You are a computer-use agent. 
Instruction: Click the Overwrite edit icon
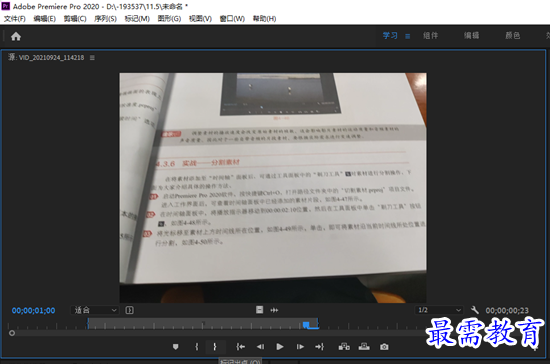[x=364, y=347]
